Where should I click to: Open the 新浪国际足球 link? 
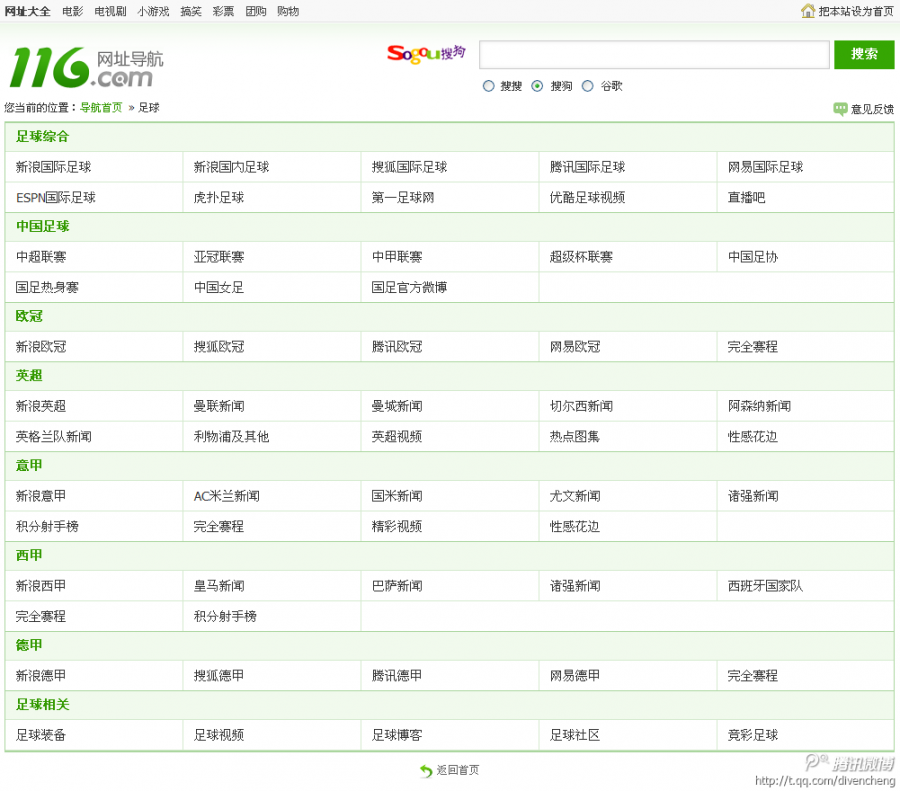pyautogui.click(x=53, y=167)
